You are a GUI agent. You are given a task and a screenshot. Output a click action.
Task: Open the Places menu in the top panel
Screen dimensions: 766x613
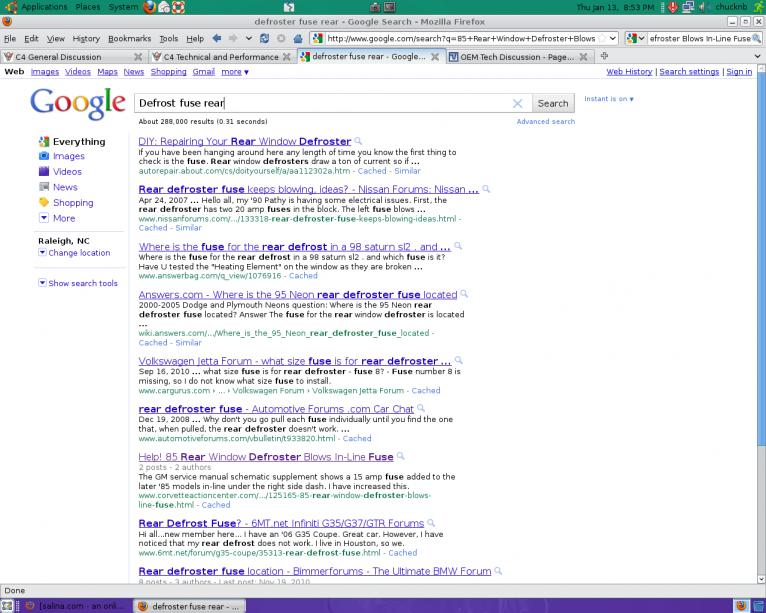87,7
